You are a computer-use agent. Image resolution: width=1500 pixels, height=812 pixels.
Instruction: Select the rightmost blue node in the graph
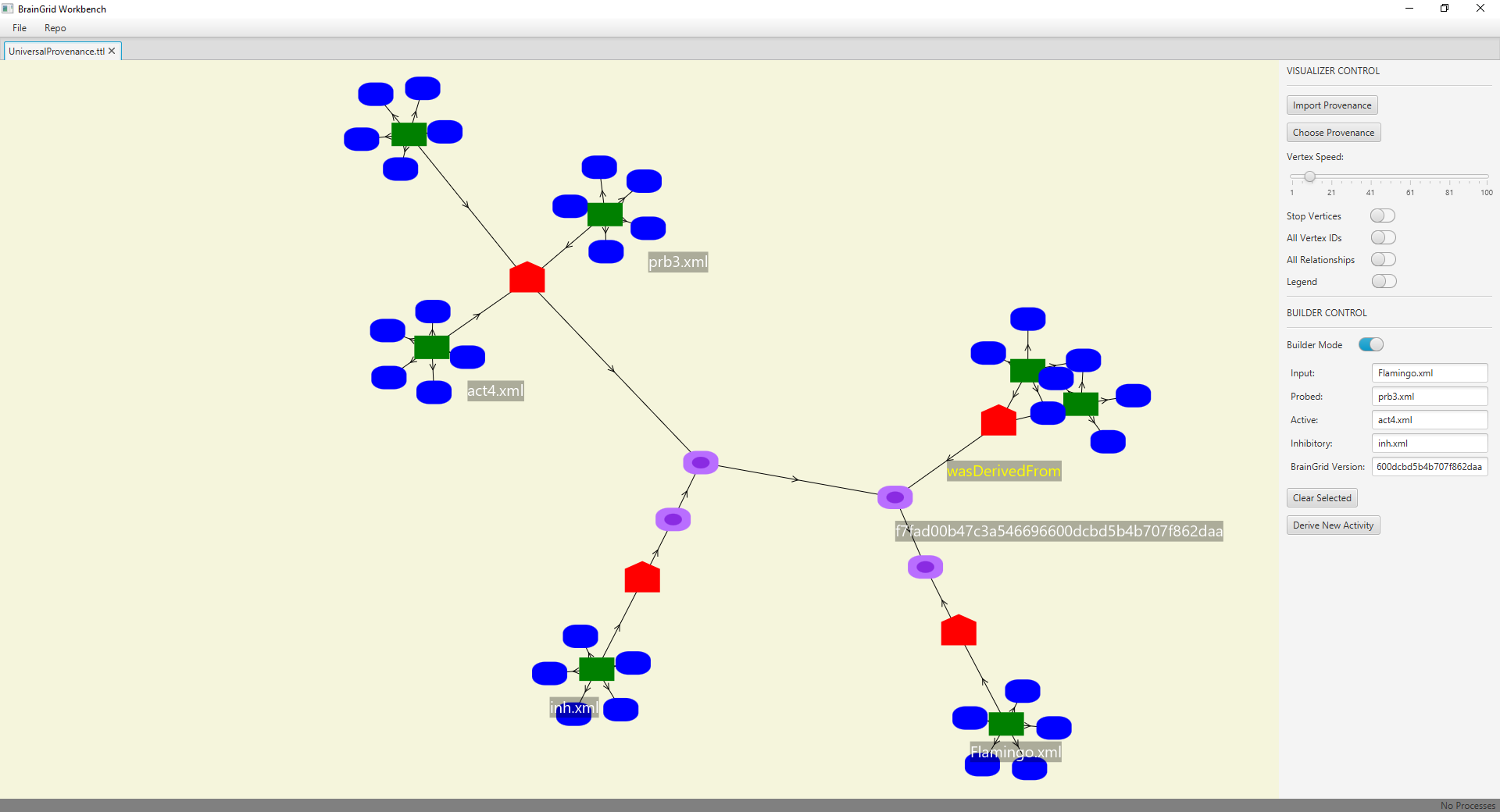click(1133, 396)
